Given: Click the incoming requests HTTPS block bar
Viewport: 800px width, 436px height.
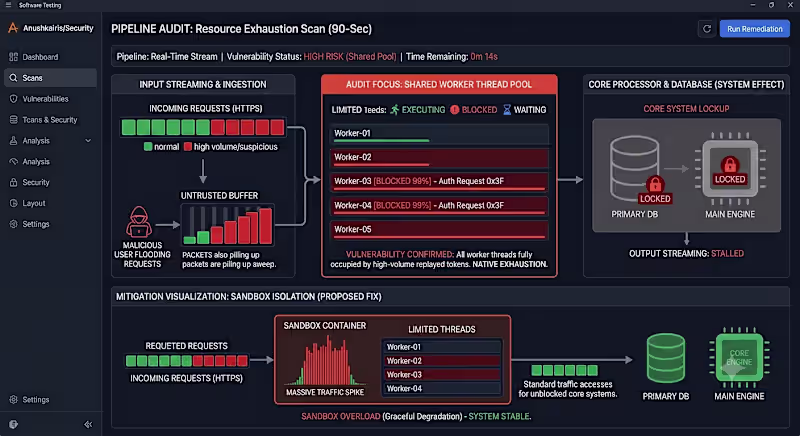Looking at the screenshot, I should point(203,127).
